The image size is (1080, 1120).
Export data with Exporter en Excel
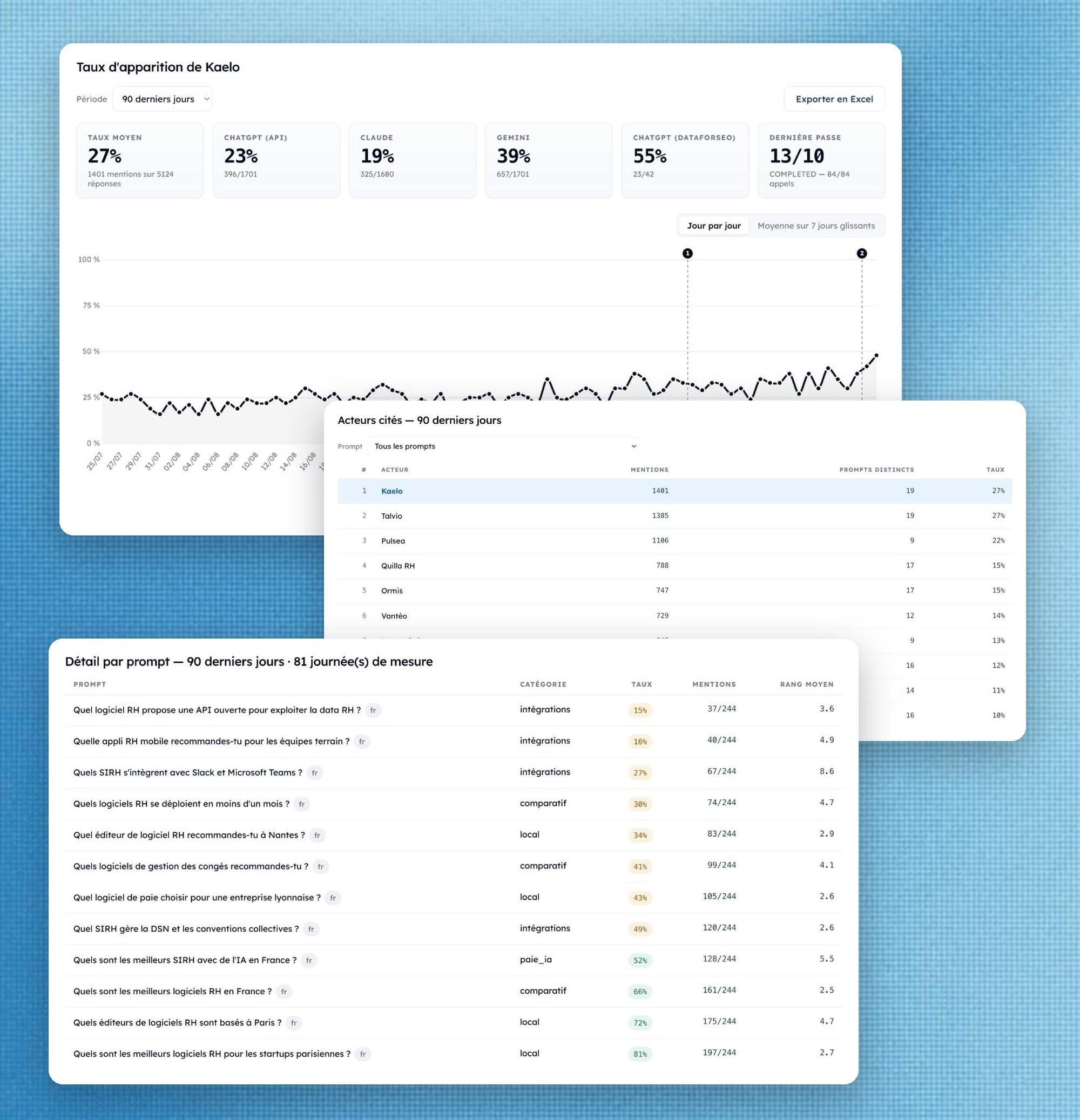pyautogui.click(x=834, y=99)
